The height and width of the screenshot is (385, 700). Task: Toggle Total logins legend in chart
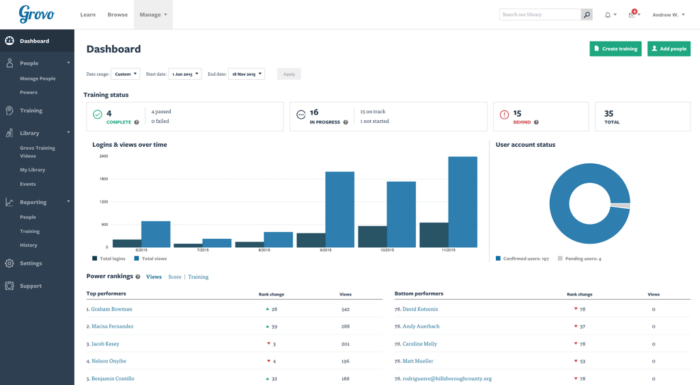click(x=108, y=259)
